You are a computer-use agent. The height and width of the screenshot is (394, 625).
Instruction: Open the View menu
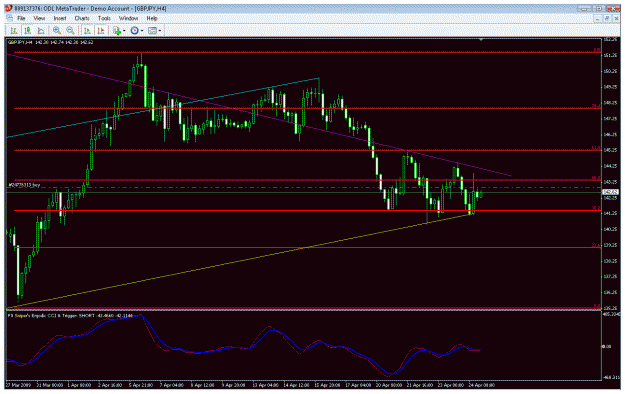pyautogui.click(x=39, y=18)
